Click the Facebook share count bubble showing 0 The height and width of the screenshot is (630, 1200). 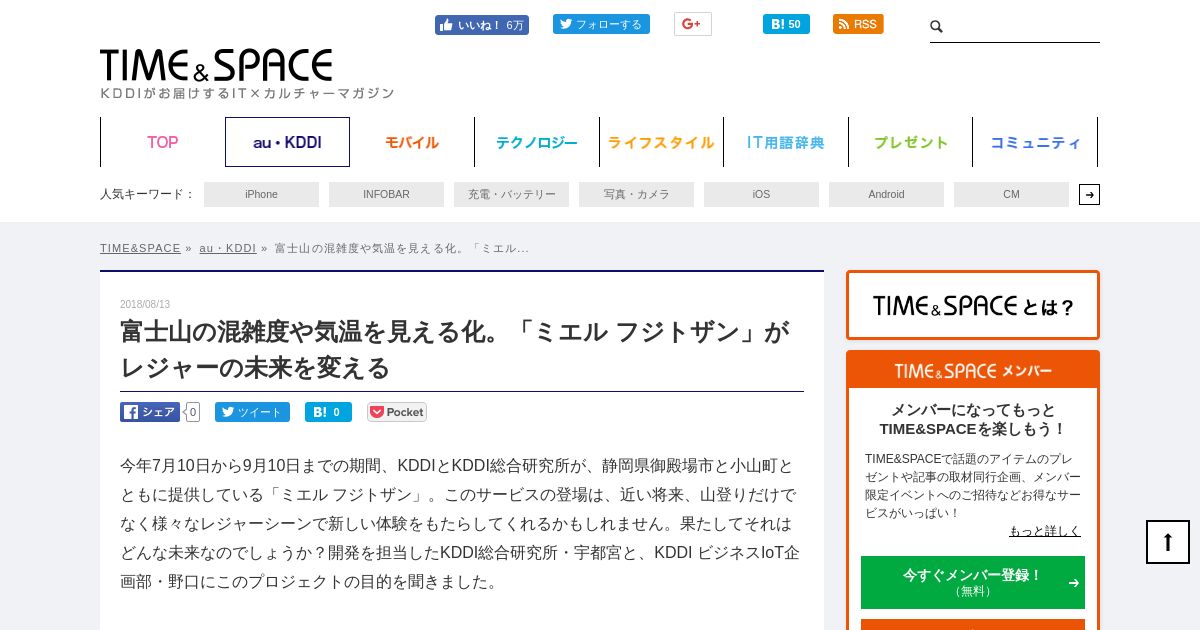(x=192, y=412)
